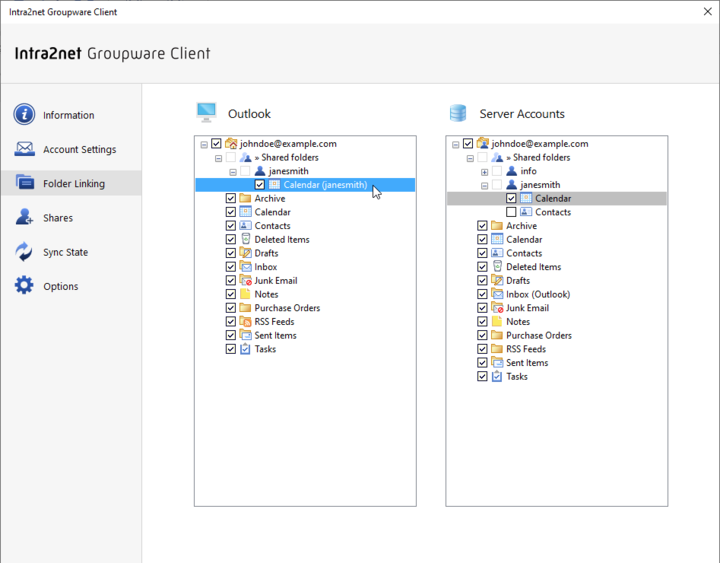Click the server Junk Email icon
720x563 pixels.
497,308
